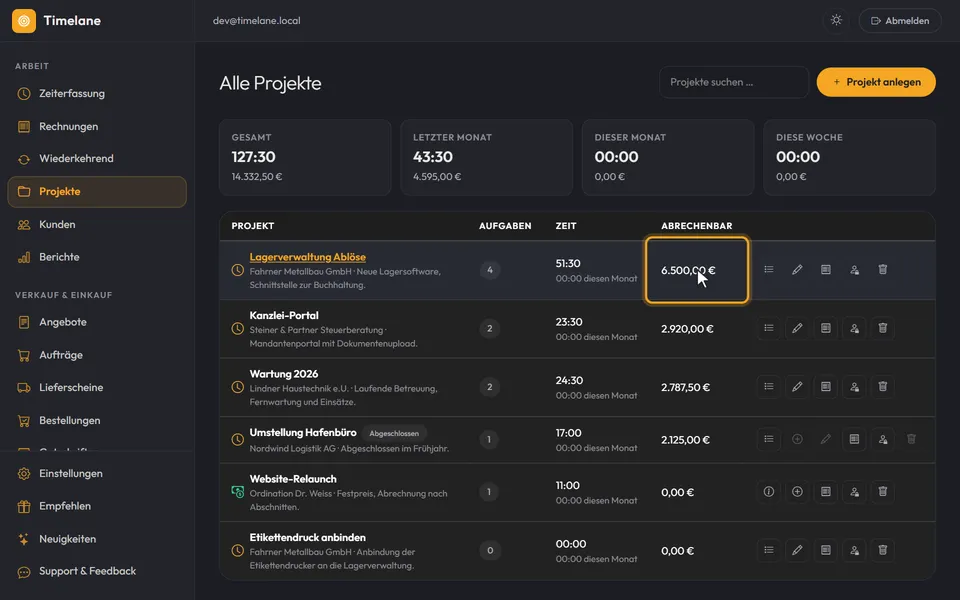
Task: Edit Etikettendruck anbinden with pencil icon
Action: 797,550
